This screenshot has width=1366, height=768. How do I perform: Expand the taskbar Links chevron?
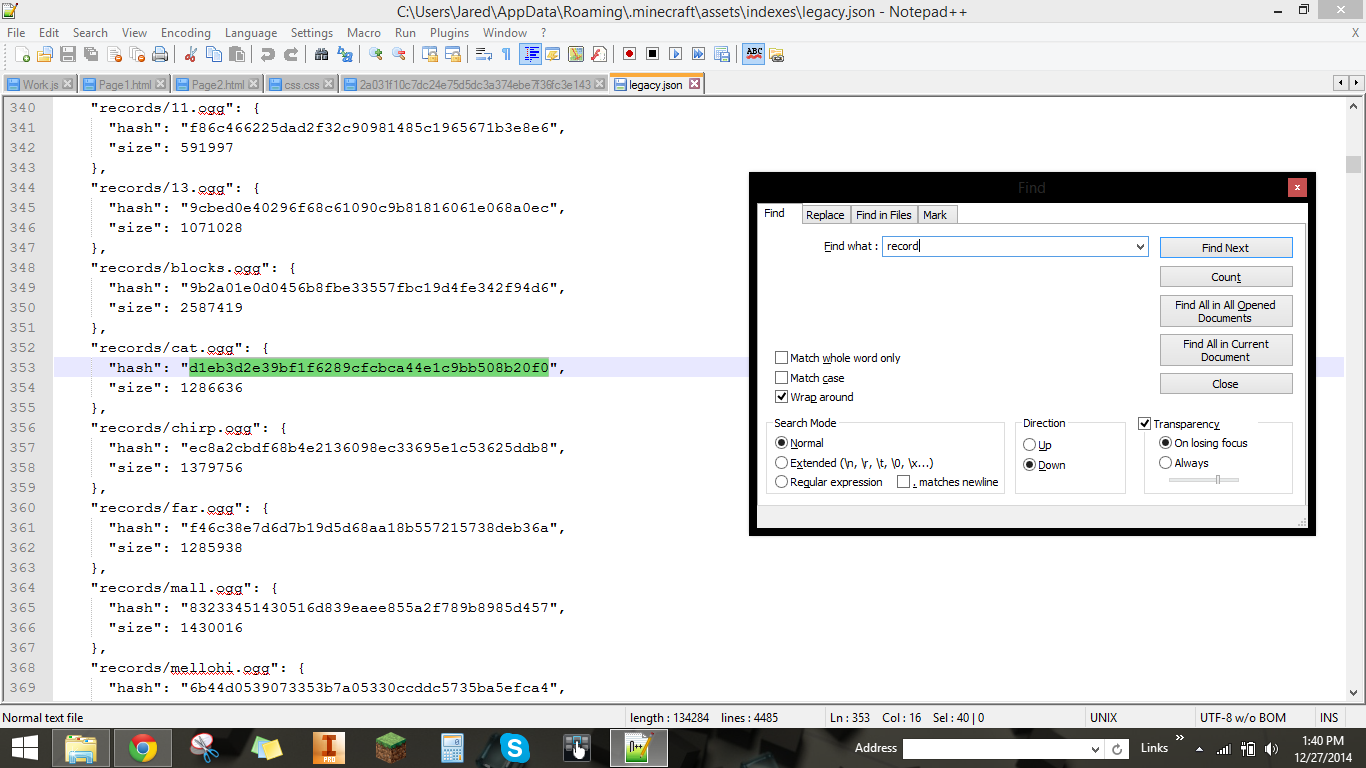[x=1180, y=739]
